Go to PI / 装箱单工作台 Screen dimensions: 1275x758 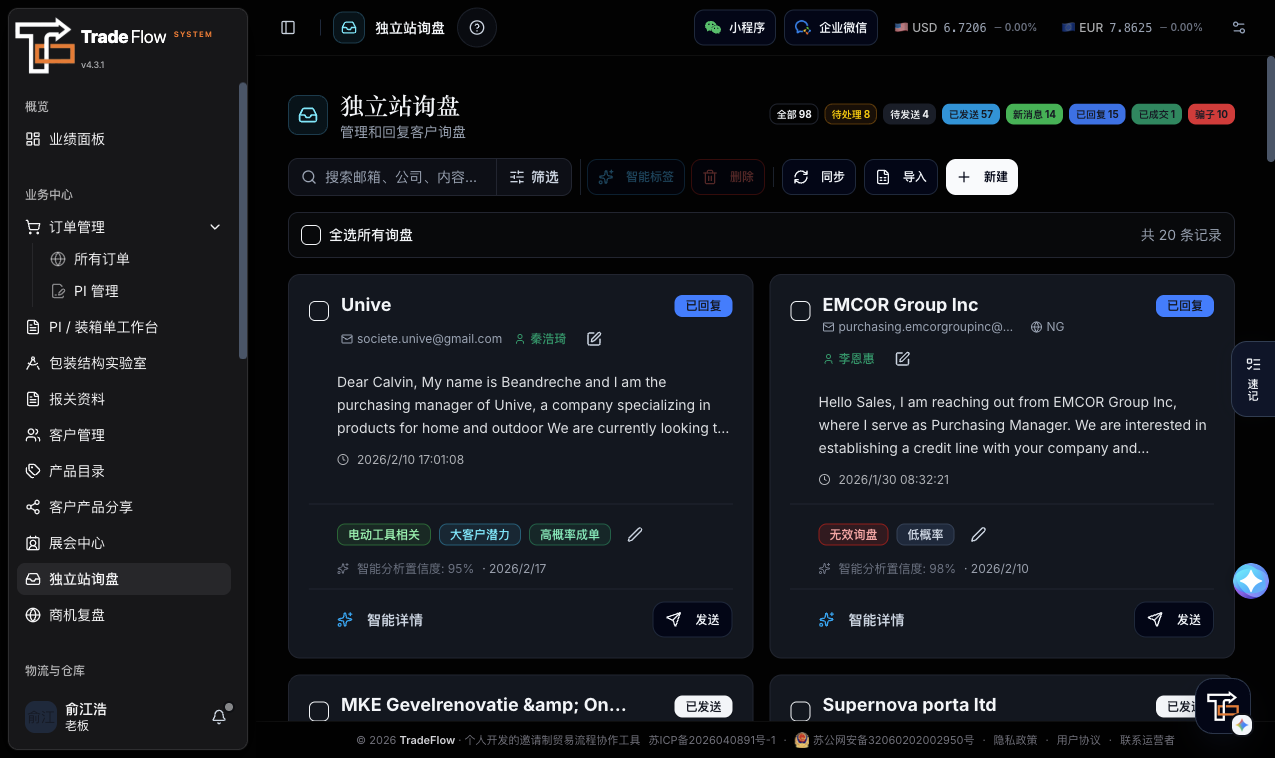point(124,327)
